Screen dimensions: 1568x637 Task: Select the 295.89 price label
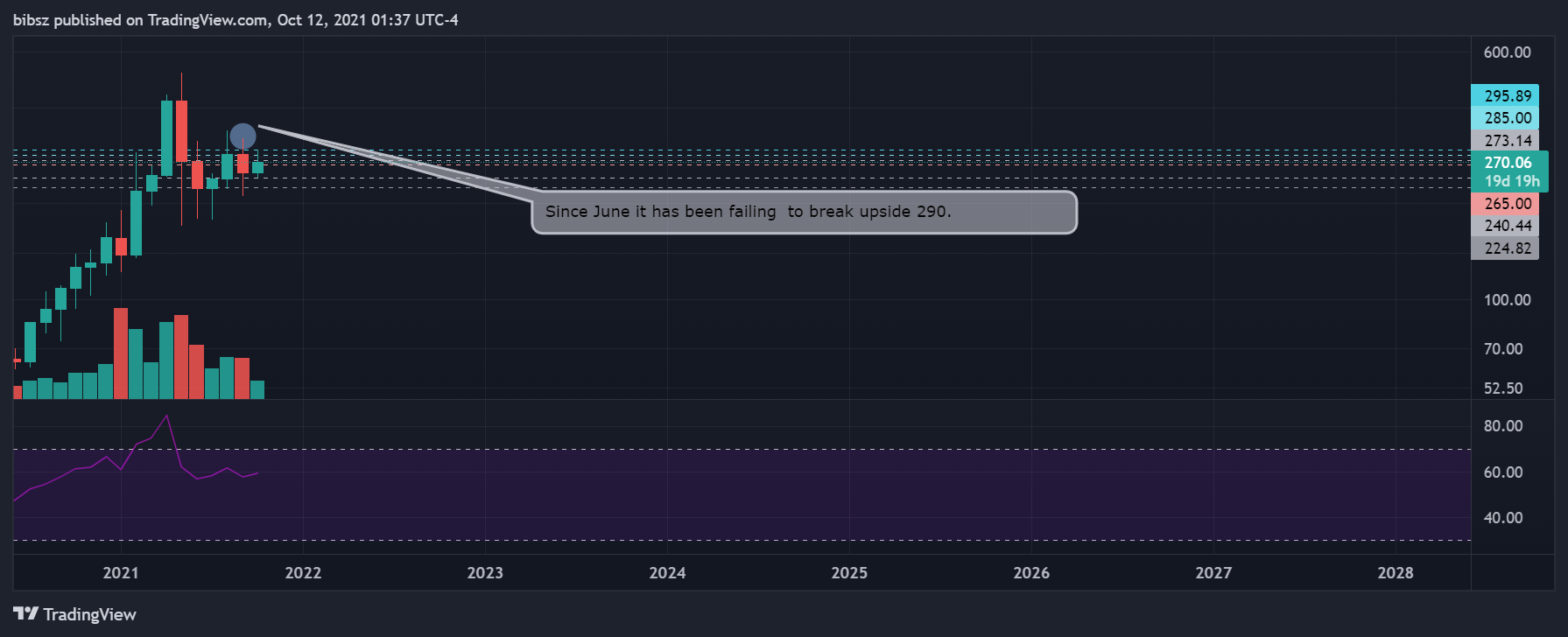pos(1505,95)
